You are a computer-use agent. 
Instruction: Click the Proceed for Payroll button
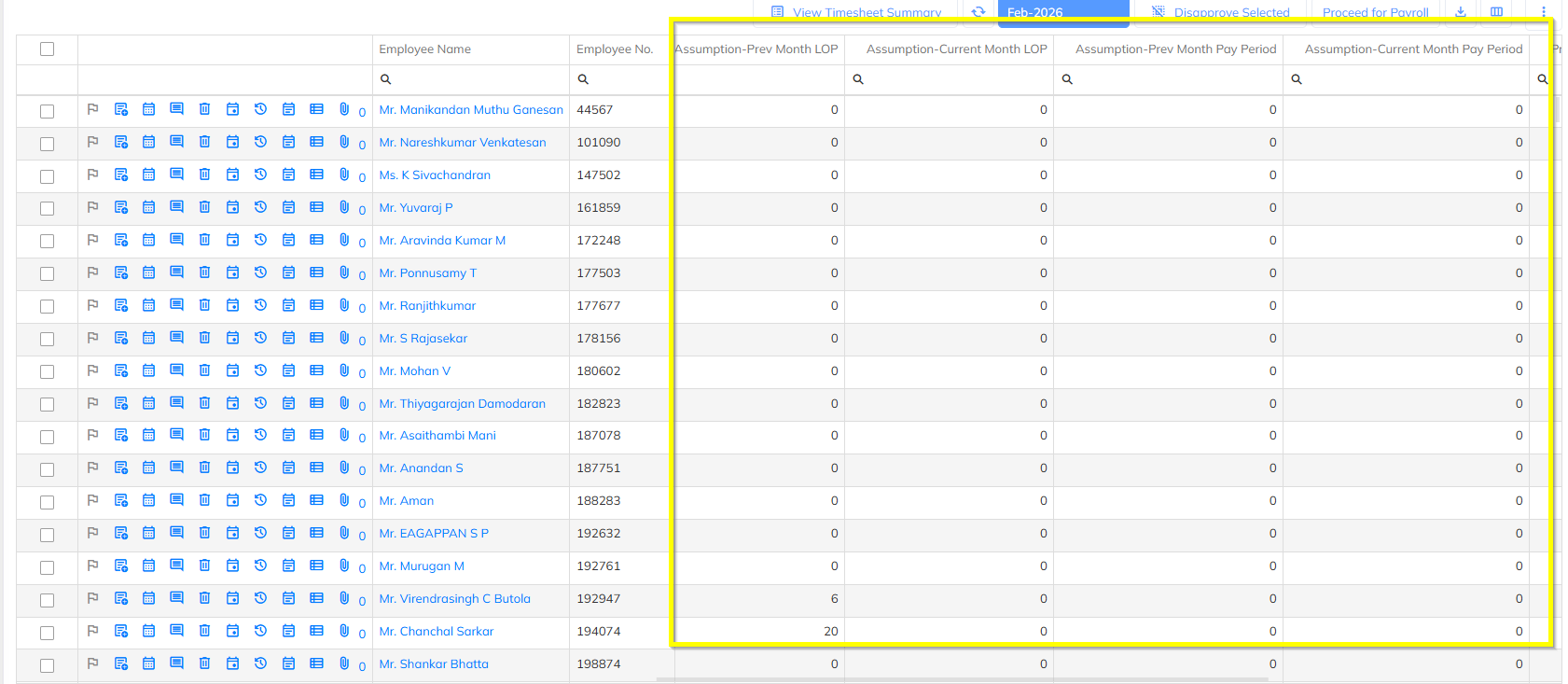pyautogui.click(x=1376, y=12)
